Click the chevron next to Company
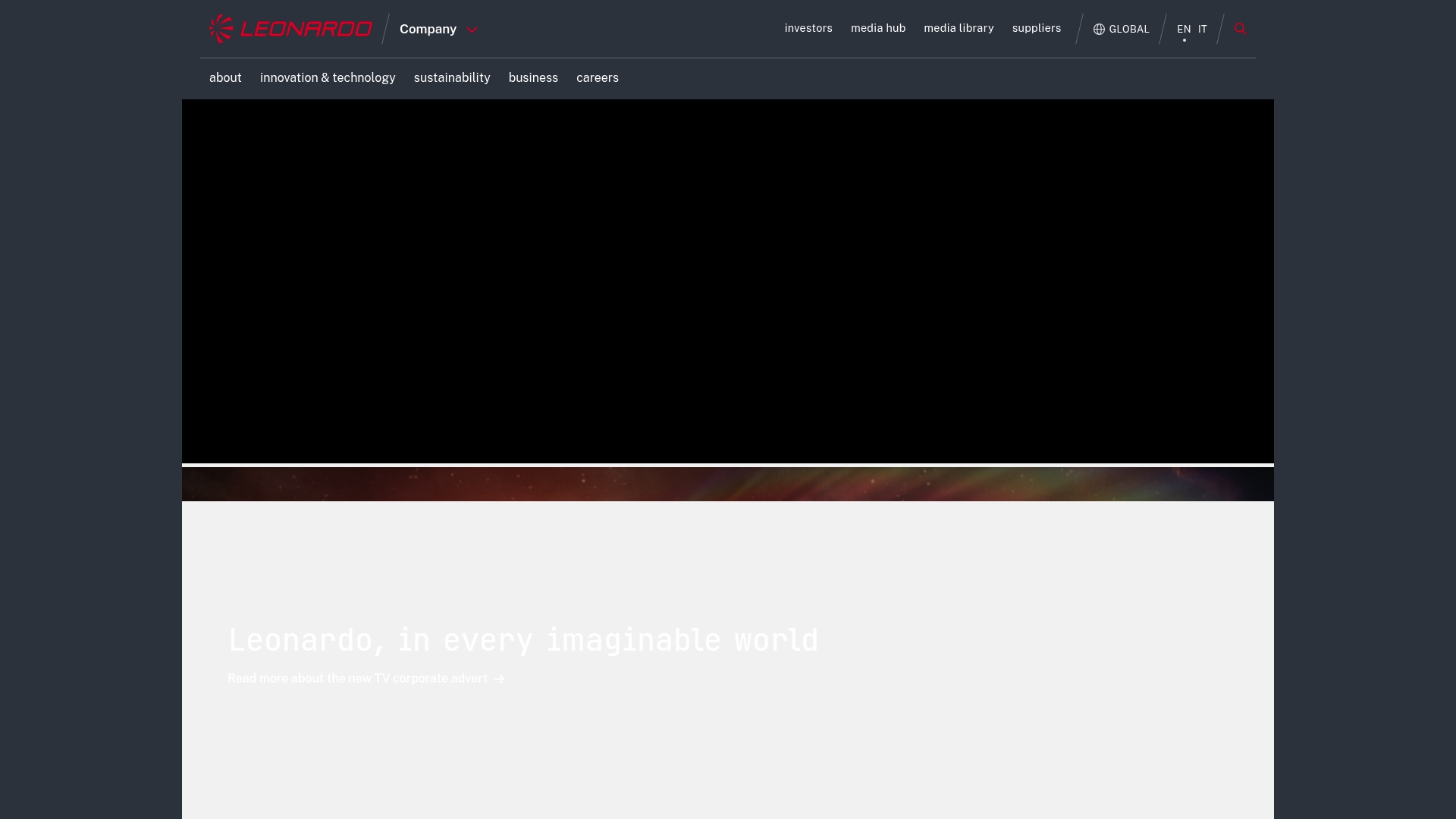Viewport: 1456px width, 819px height. pyautogui.click(x=472, y=30)
